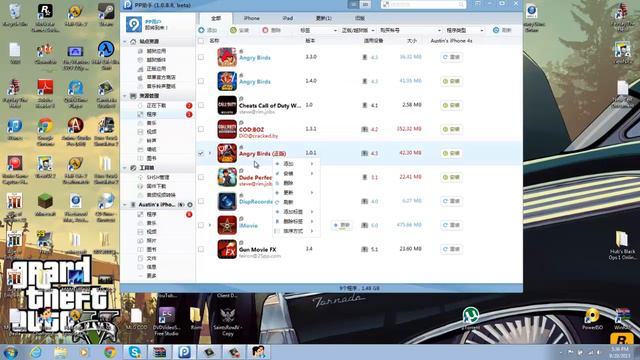
Task: Choose the delete entry in context menu
Action: pyautogui.click(x=296, y=183)
